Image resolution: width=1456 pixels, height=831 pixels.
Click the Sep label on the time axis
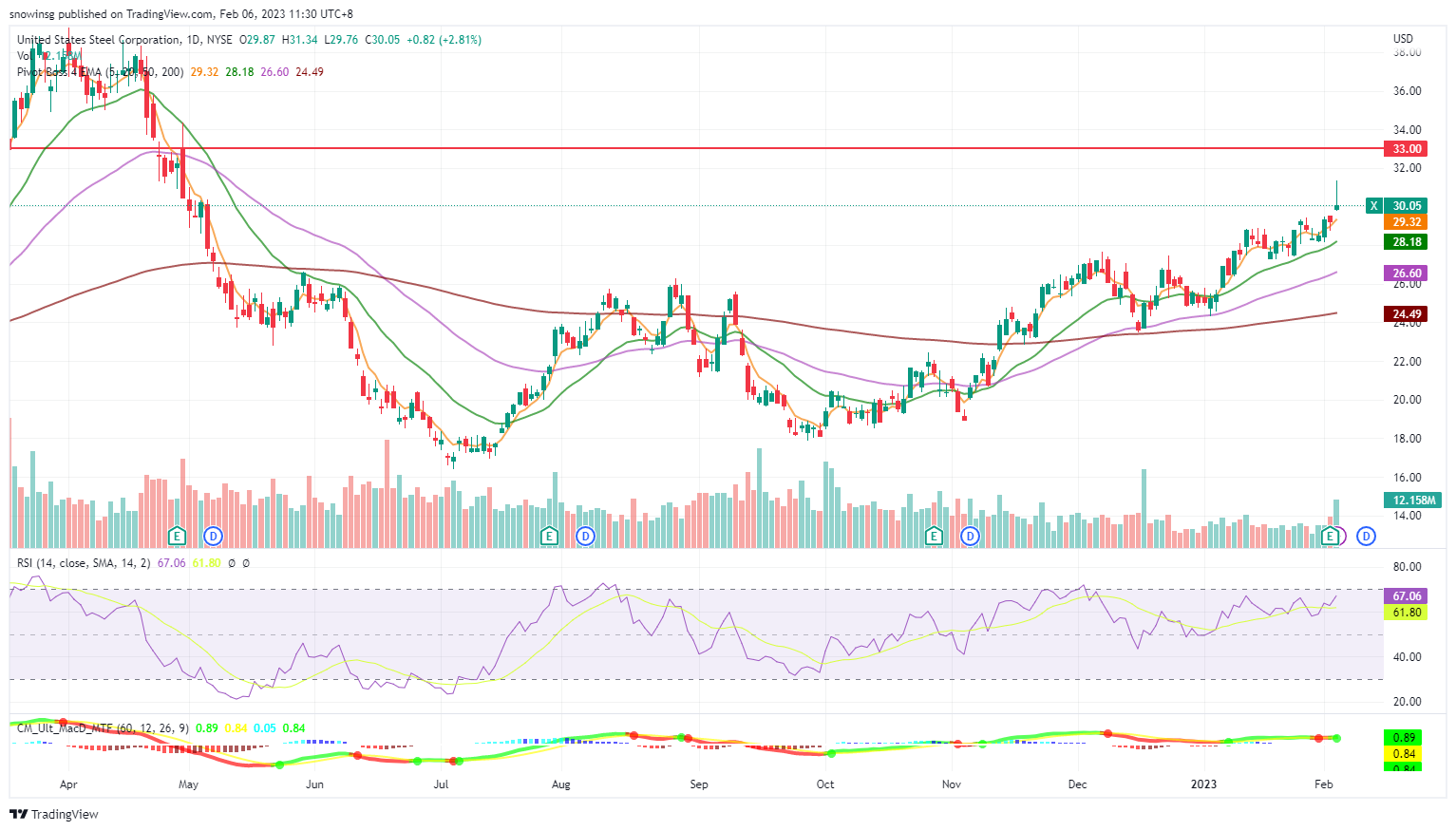699,784
